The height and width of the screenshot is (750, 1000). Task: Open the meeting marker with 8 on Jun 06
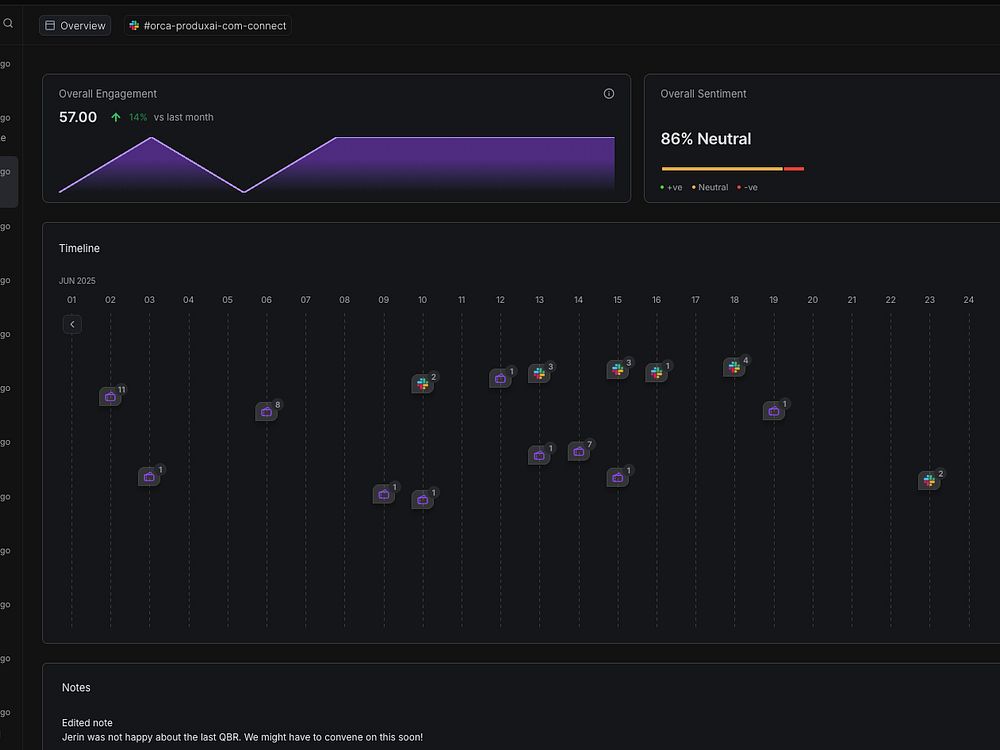pos(266,411)
